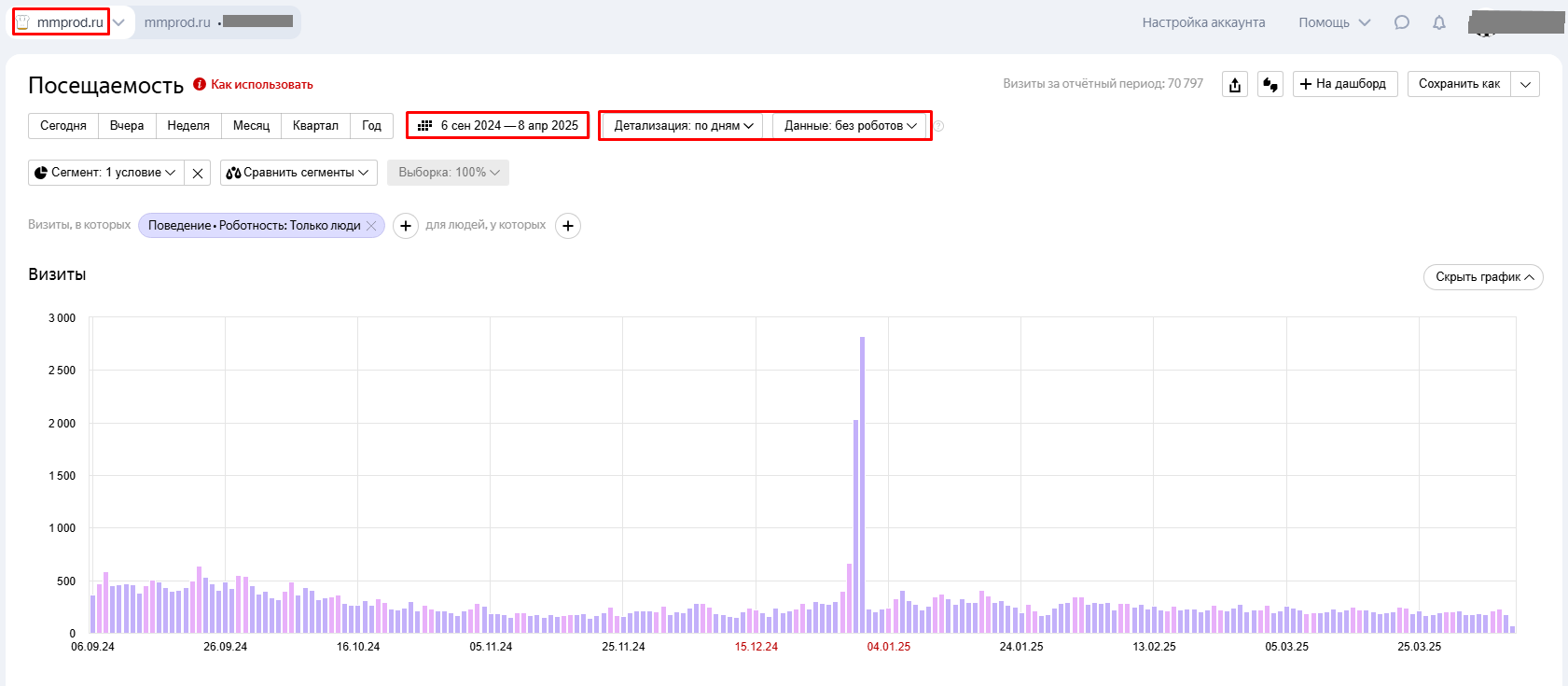Expand the mmprod.ru counter selector chevron
This screenshot has width=1568, height=686.
(118, 22)
